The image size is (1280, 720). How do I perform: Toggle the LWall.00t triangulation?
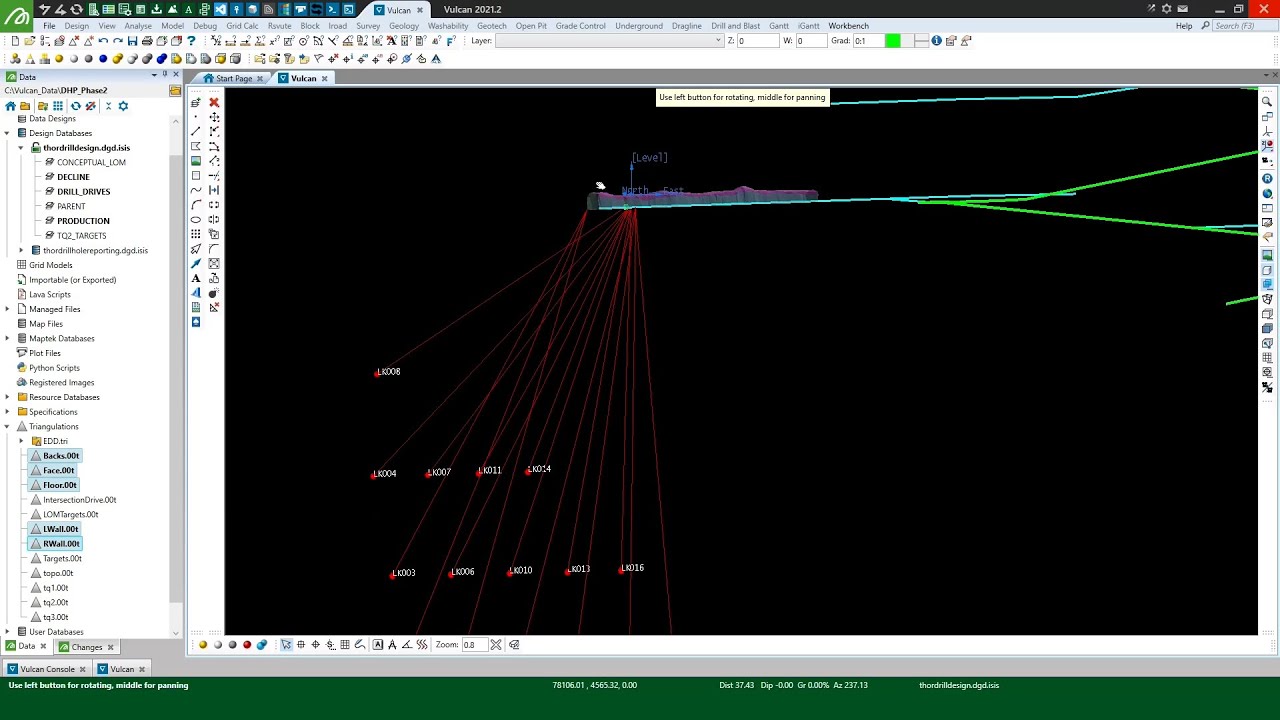[x=61, y=529]
